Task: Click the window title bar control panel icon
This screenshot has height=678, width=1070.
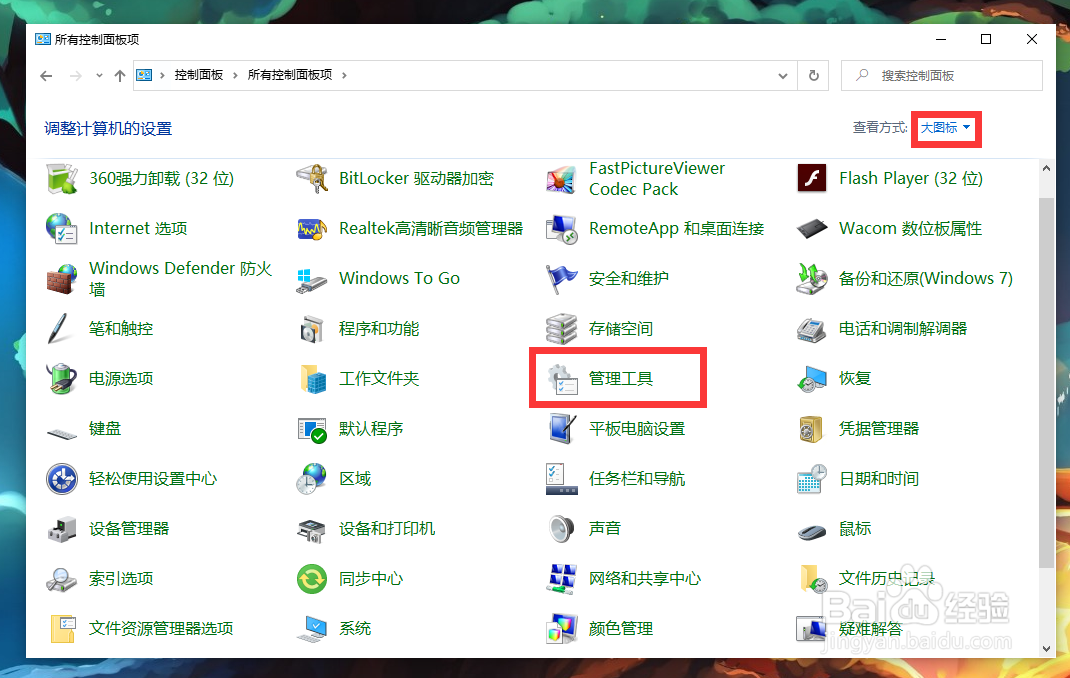Action: [43, 40]
